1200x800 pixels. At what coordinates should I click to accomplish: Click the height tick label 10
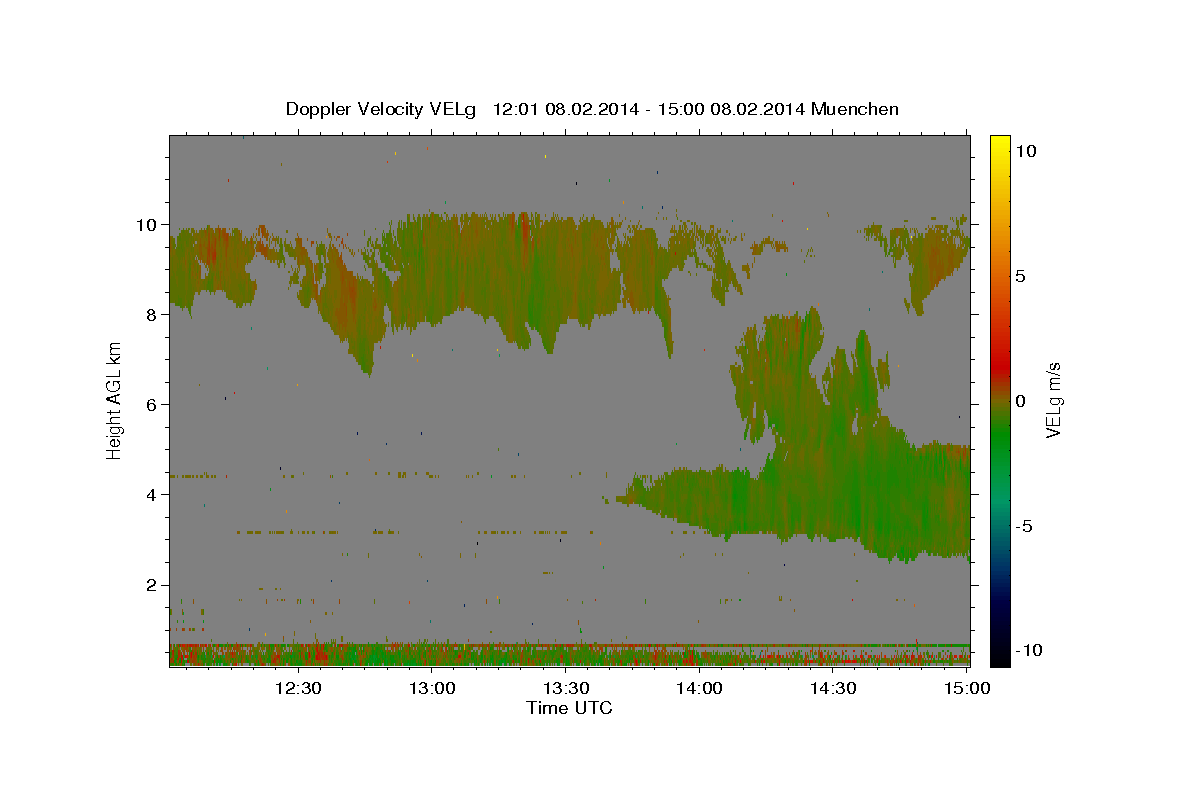point(148,225)
